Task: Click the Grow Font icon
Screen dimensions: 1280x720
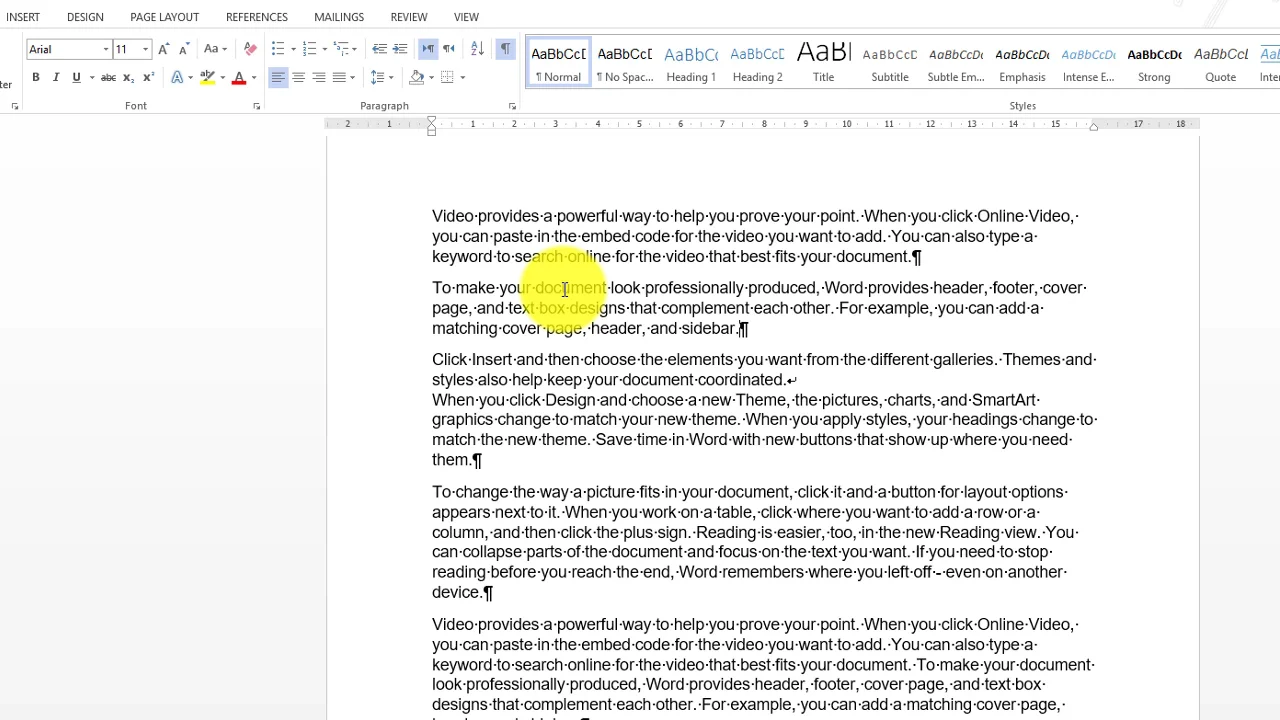Action: click(x=164, y=49)
